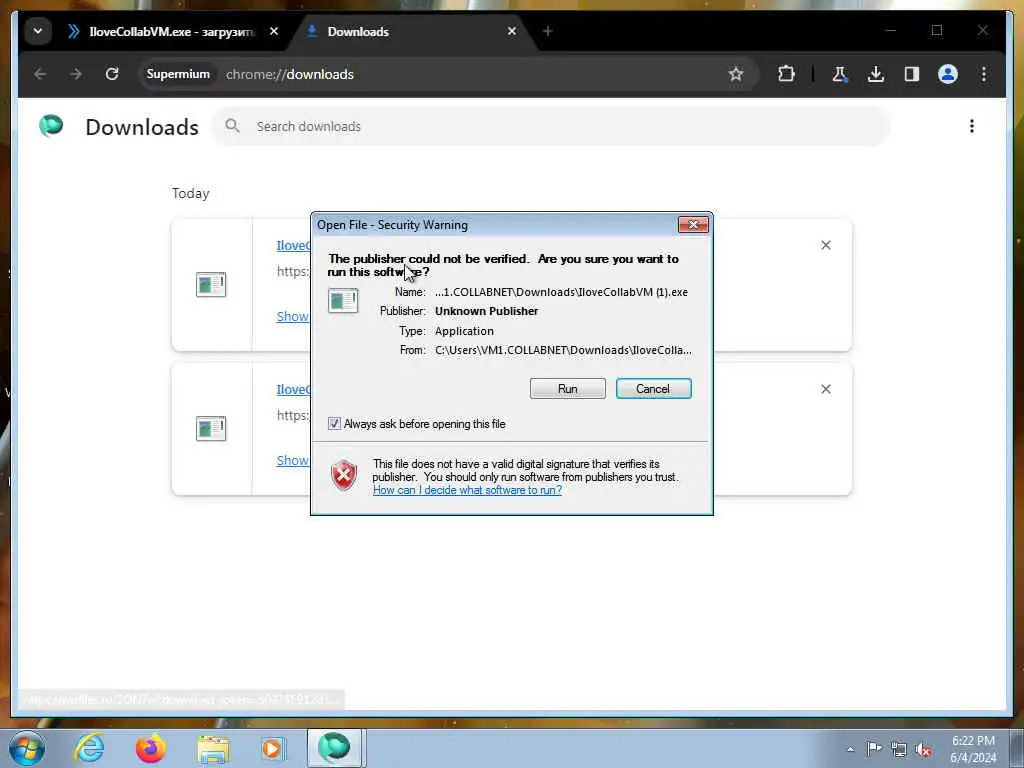Go forward in browser history
This screenshot has width=1024, height=768.
tap(76, 74)
